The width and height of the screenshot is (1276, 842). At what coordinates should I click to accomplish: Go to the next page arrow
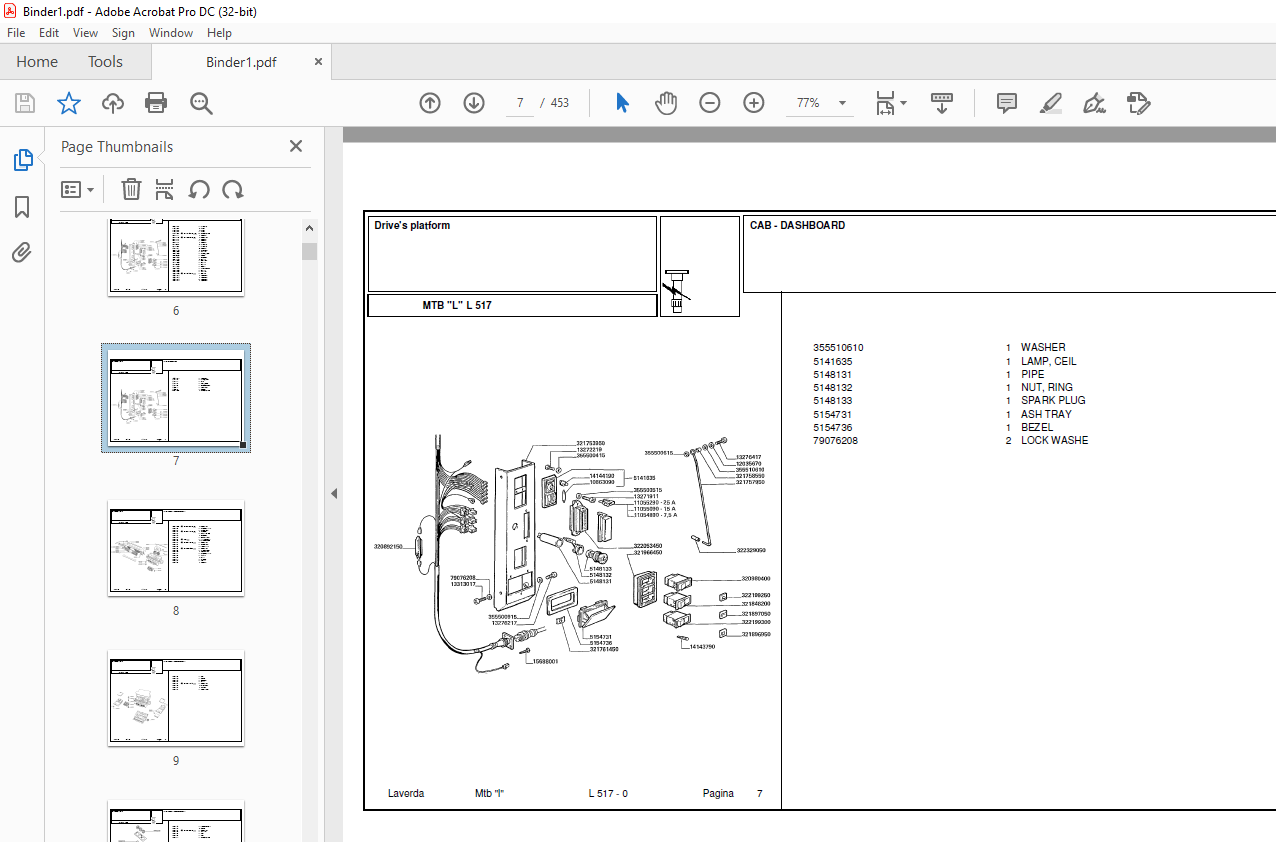click(x=474, y=103)
